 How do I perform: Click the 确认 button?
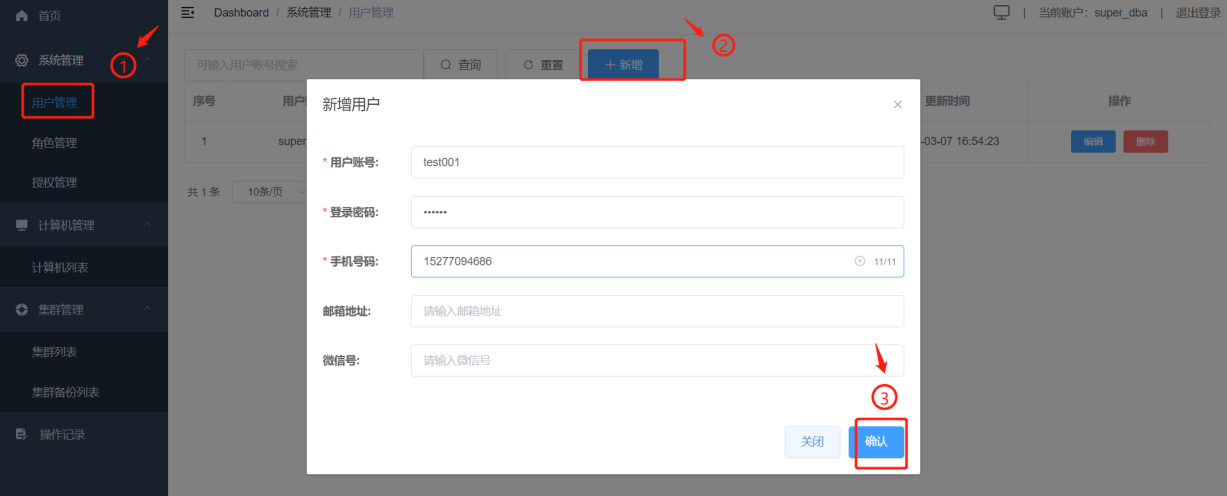[x=876, y=442]
